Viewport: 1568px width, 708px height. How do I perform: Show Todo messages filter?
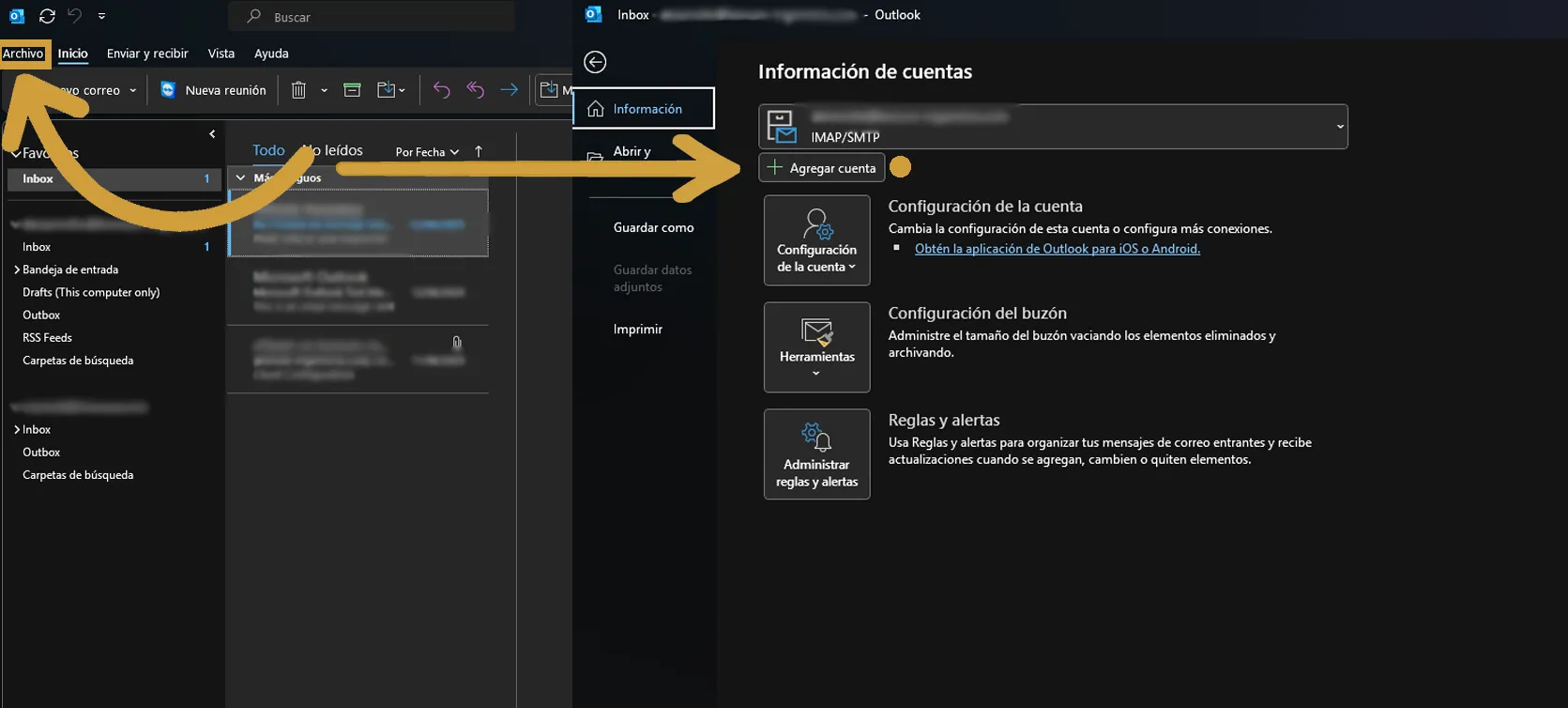click(268, 150)
